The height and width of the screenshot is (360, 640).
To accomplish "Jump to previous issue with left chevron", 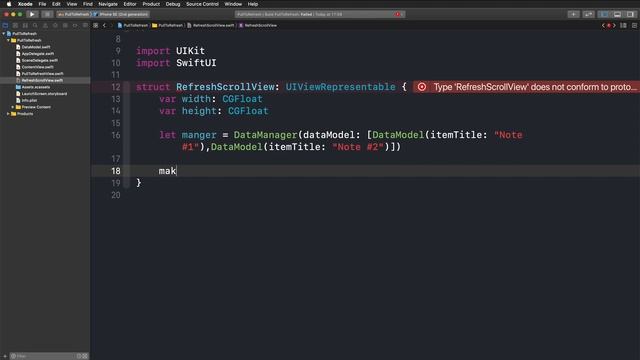I will (604, 25).
